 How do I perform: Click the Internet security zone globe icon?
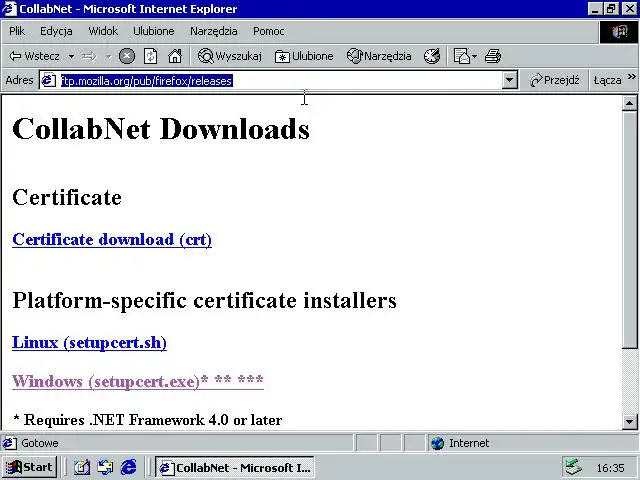tap(437, 443)
